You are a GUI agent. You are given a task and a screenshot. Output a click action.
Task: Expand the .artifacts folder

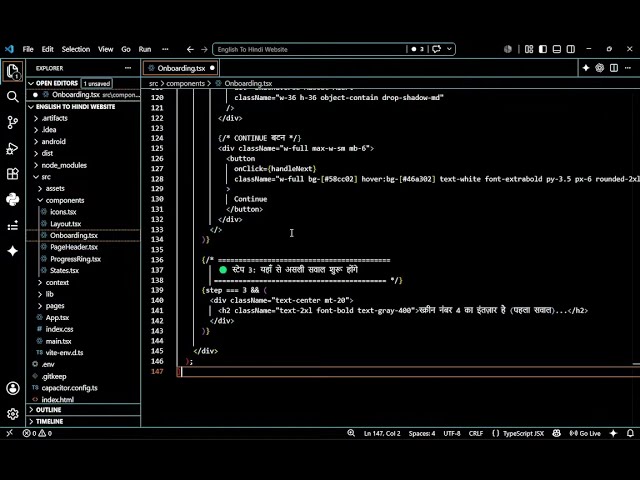(x=55, y=118)
